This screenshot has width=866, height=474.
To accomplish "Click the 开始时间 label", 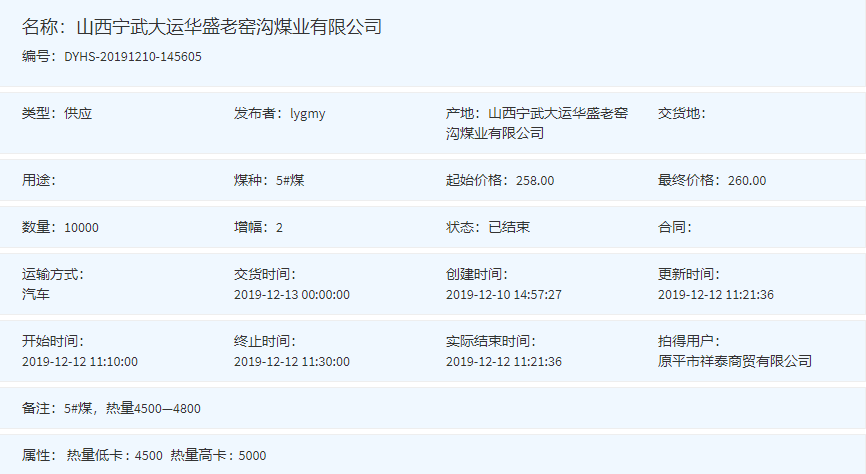I will [52, 341].
